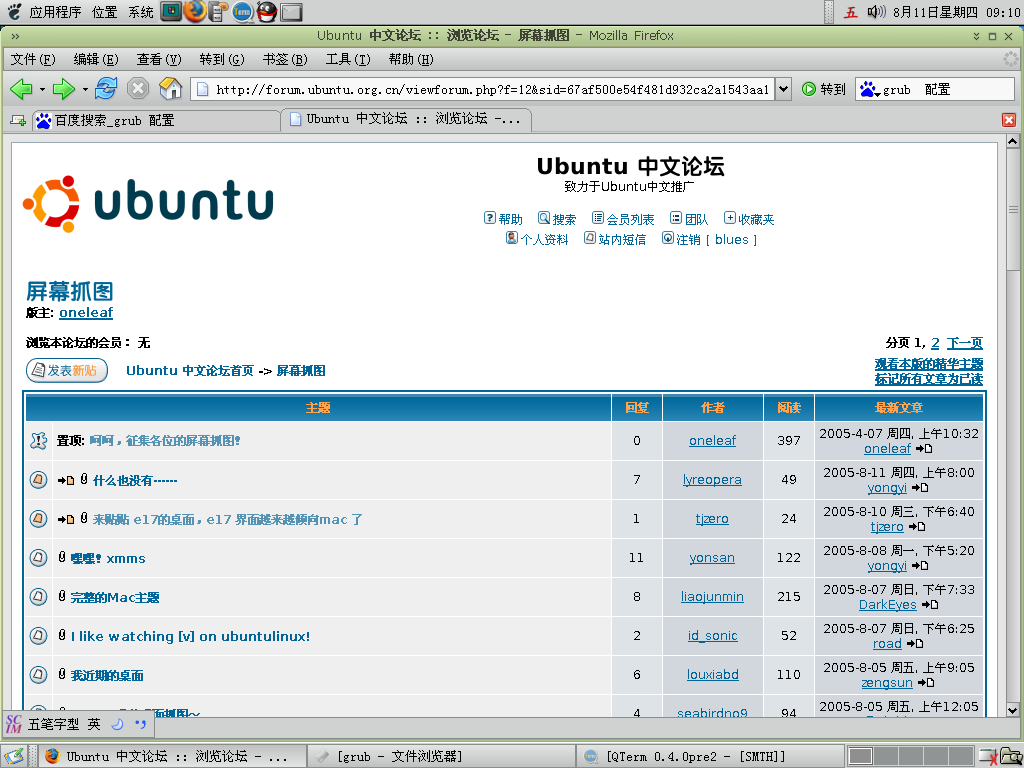Open the topic 完整的Mac主题
The image size is (1024, 768).
point(115,597)
